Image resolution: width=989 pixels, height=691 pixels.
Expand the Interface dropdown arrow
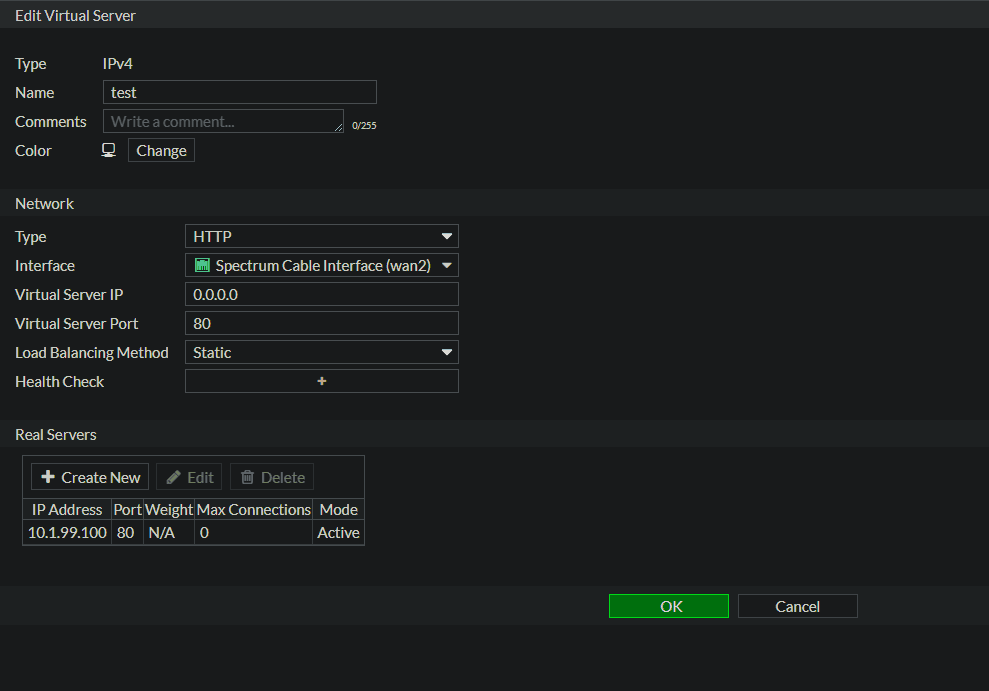[x=447, y=266]
